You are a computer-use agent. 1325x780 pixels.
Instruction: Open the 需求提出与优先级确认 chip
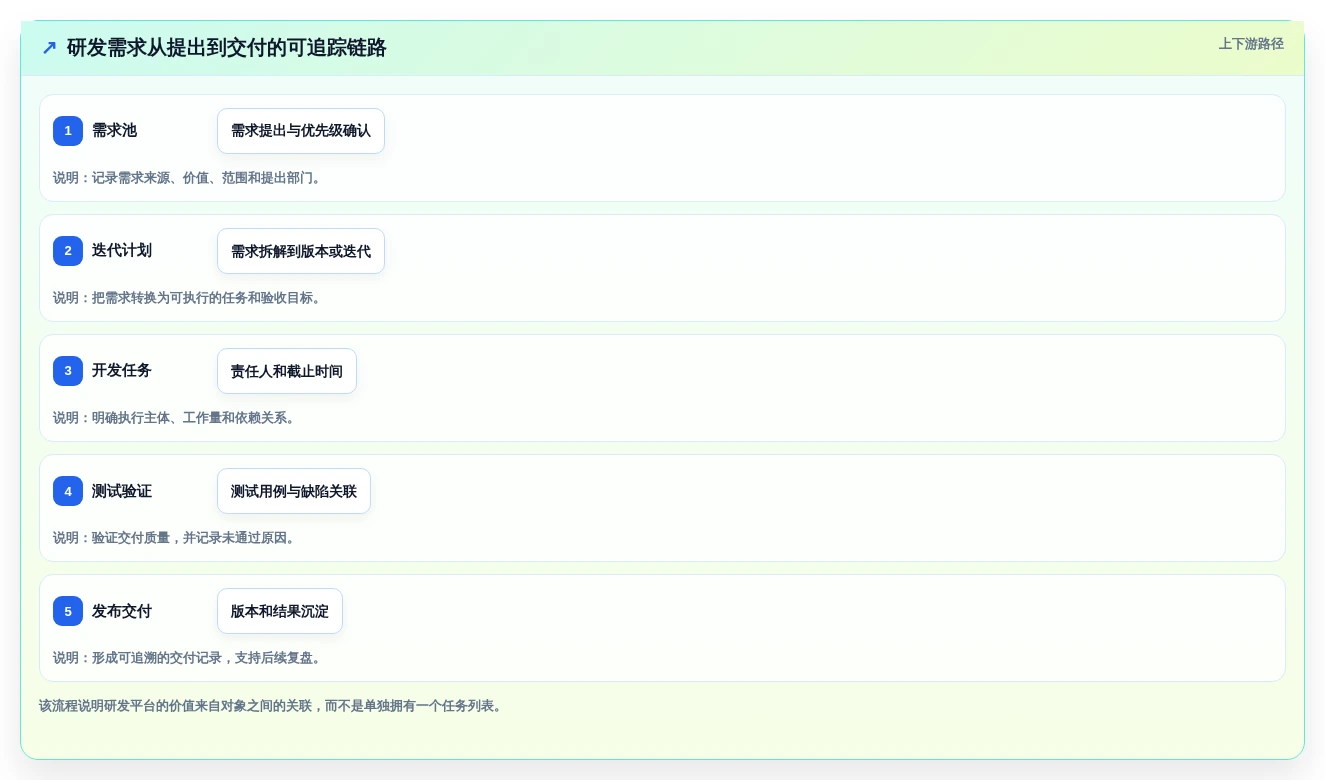tap(301, 131)
